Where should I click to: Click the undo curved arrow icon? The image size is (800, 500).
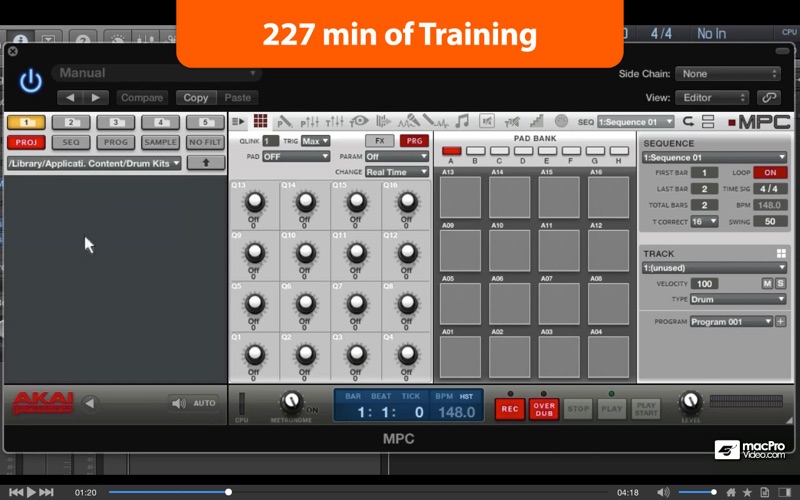[688, 121]
